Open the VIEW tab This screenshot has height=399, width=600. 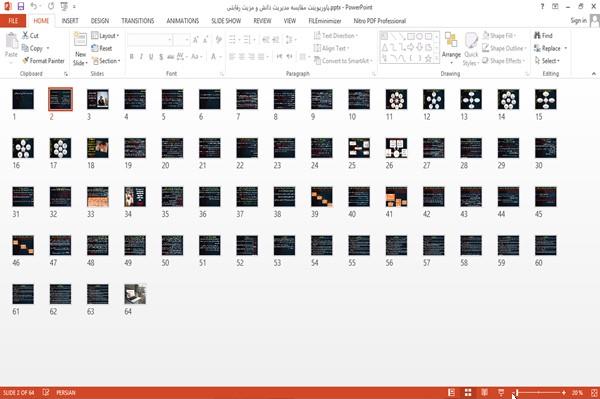[x=290, y=21]
